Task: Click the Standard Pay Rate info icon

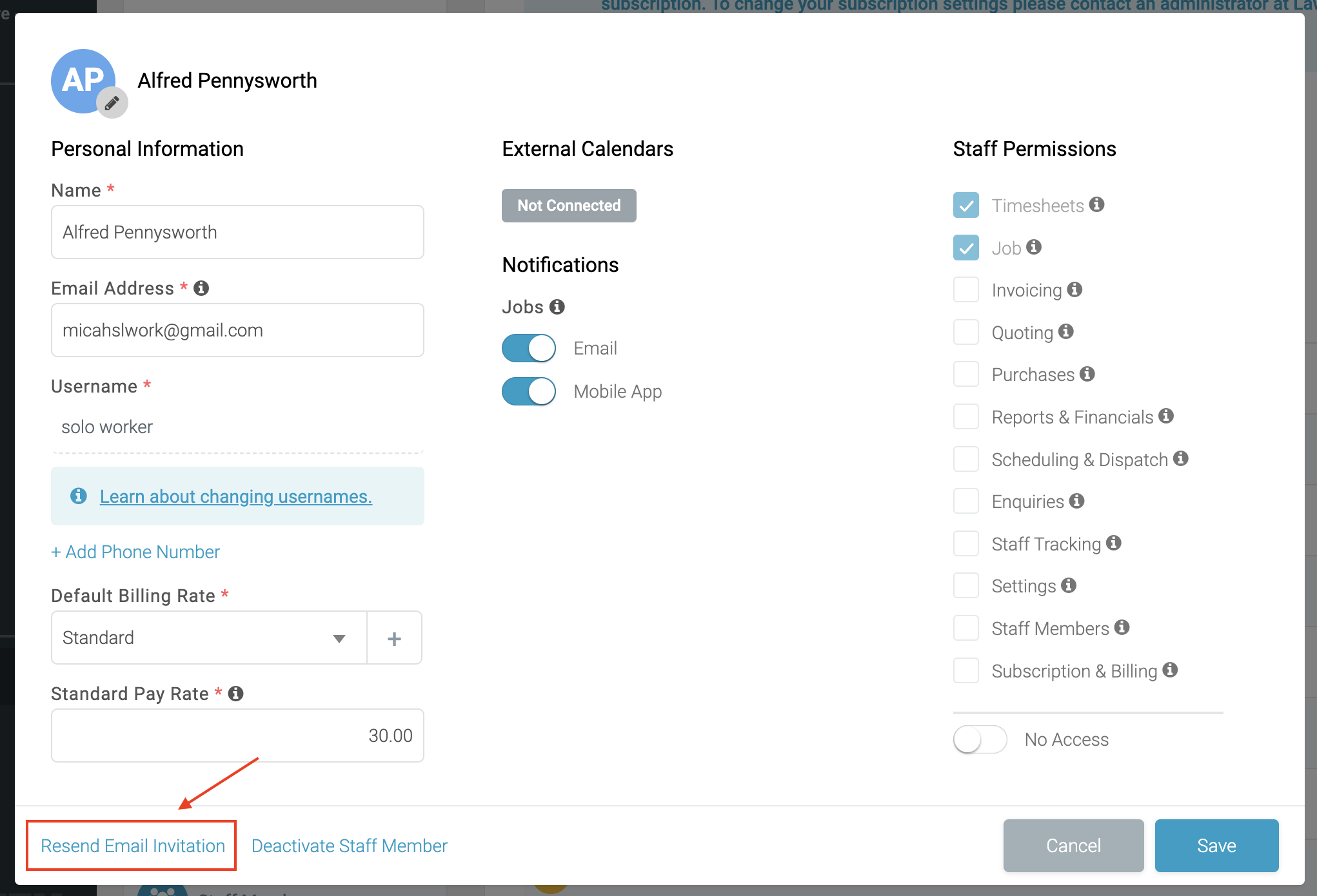Action: (x=236, y=694)
